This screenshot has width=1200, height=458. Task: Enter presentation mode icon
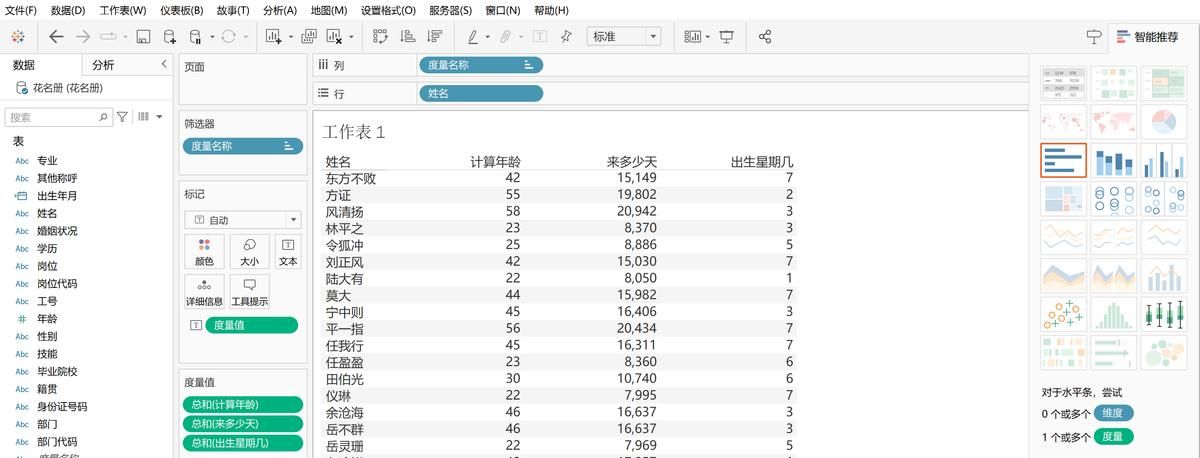coord(726,37)
